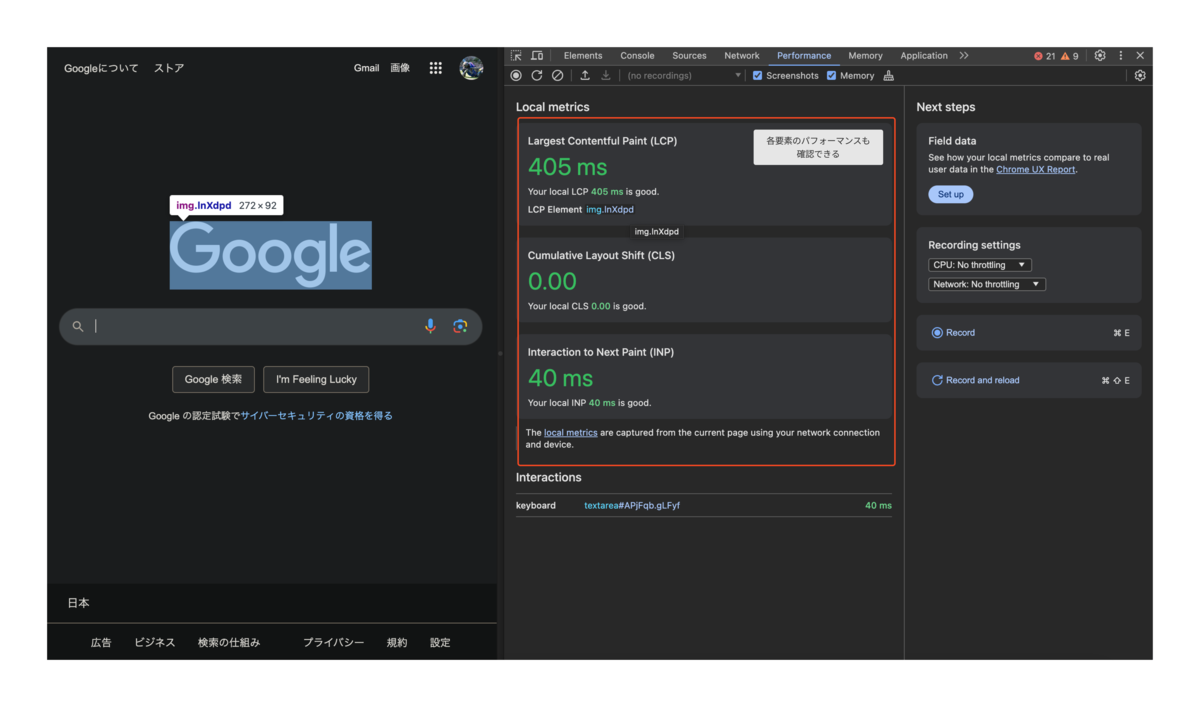Open the Gmail link
Viewport: 1200px width, 707px height.
[367, 68]
